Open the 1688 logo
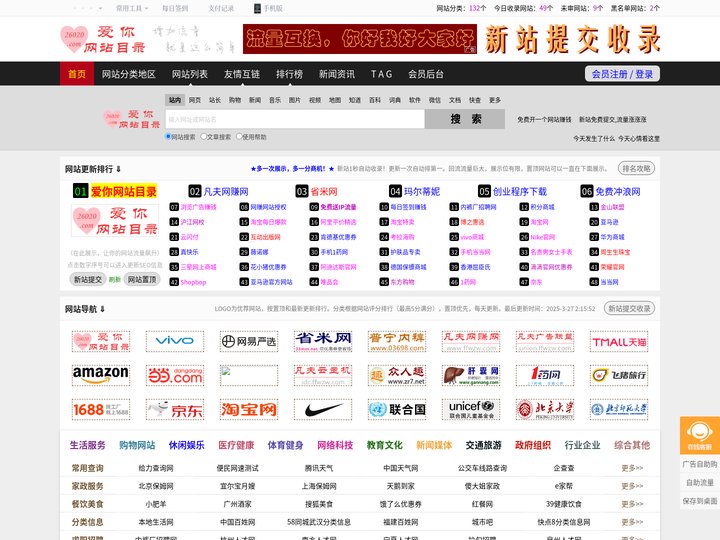 [x=101, y=409]
